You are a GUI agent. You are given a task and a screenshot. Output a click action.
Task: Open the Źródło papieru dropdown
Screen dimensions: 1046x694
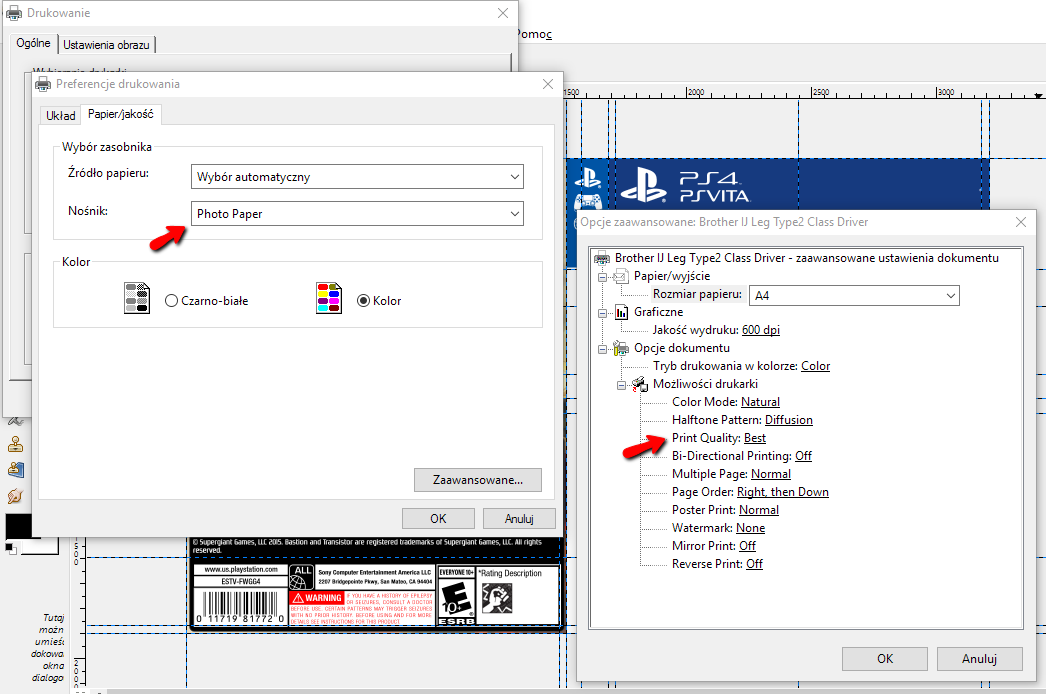point(357,177)
